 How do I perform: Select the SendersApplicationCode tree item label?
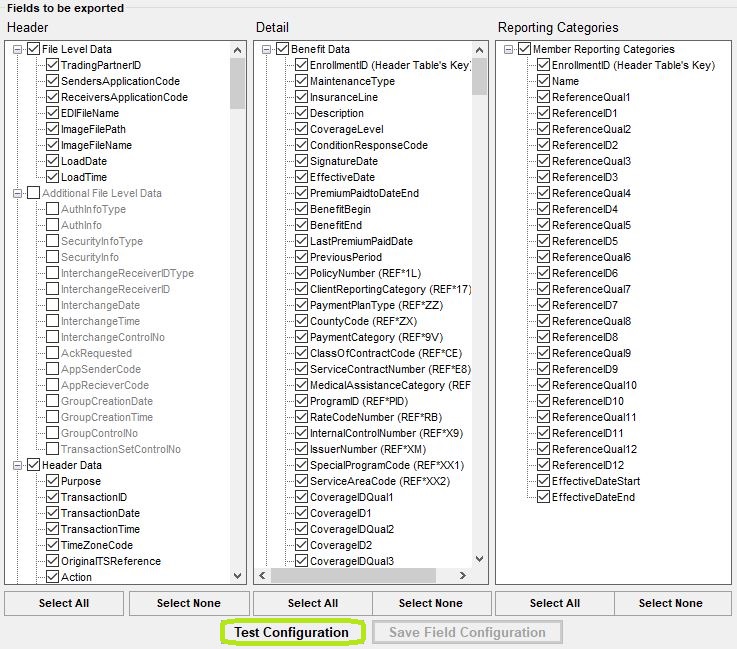pyautogui.click(x=120, y=81)
